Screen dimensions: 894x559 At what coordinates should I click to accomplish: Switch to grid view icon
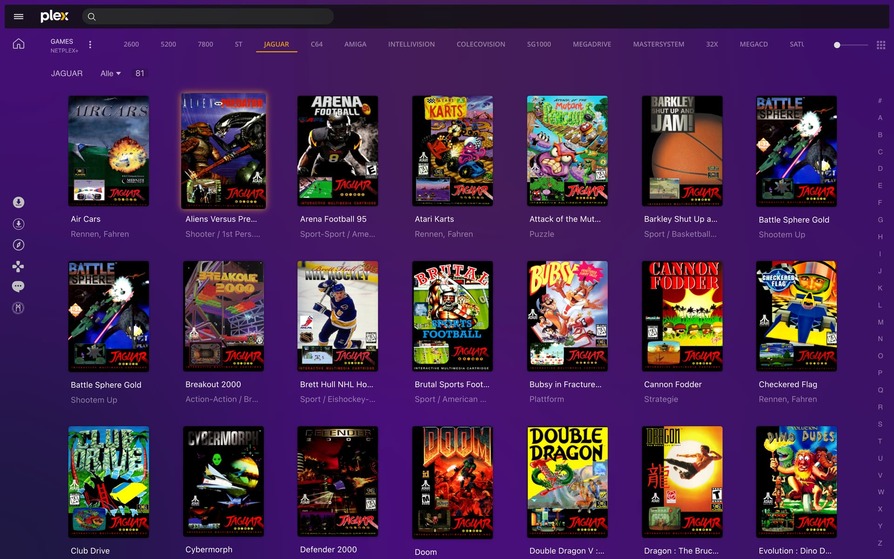[881, 45]
